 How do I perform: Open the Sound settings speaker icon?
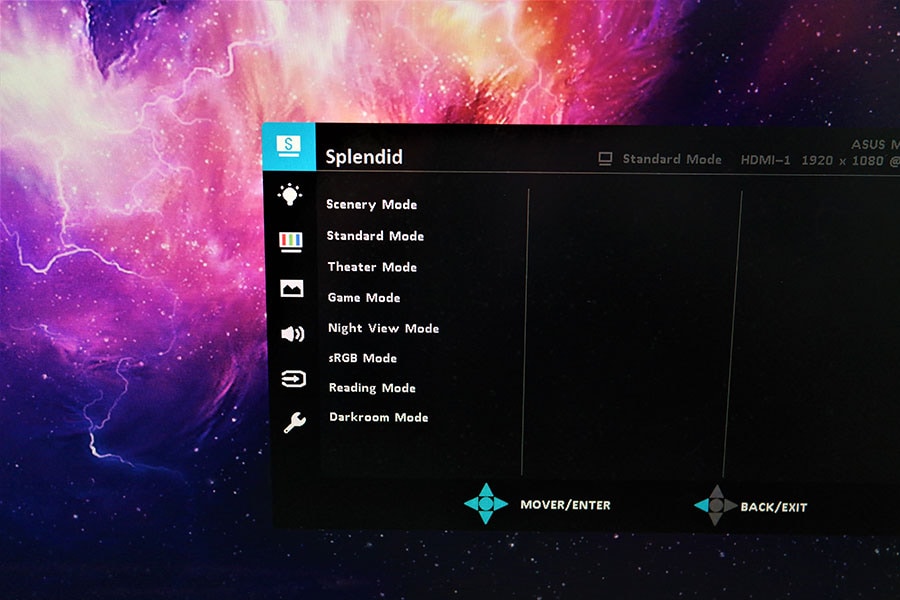[x=292, y=334]
